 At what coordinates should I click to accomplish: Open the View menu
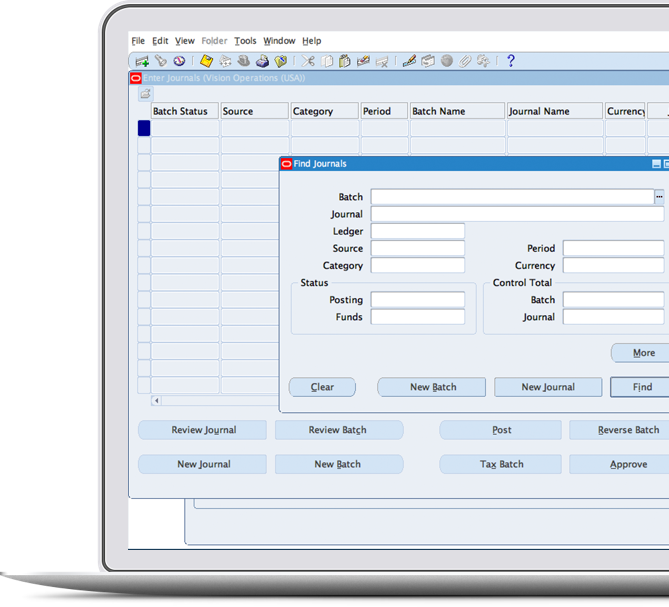185,41
